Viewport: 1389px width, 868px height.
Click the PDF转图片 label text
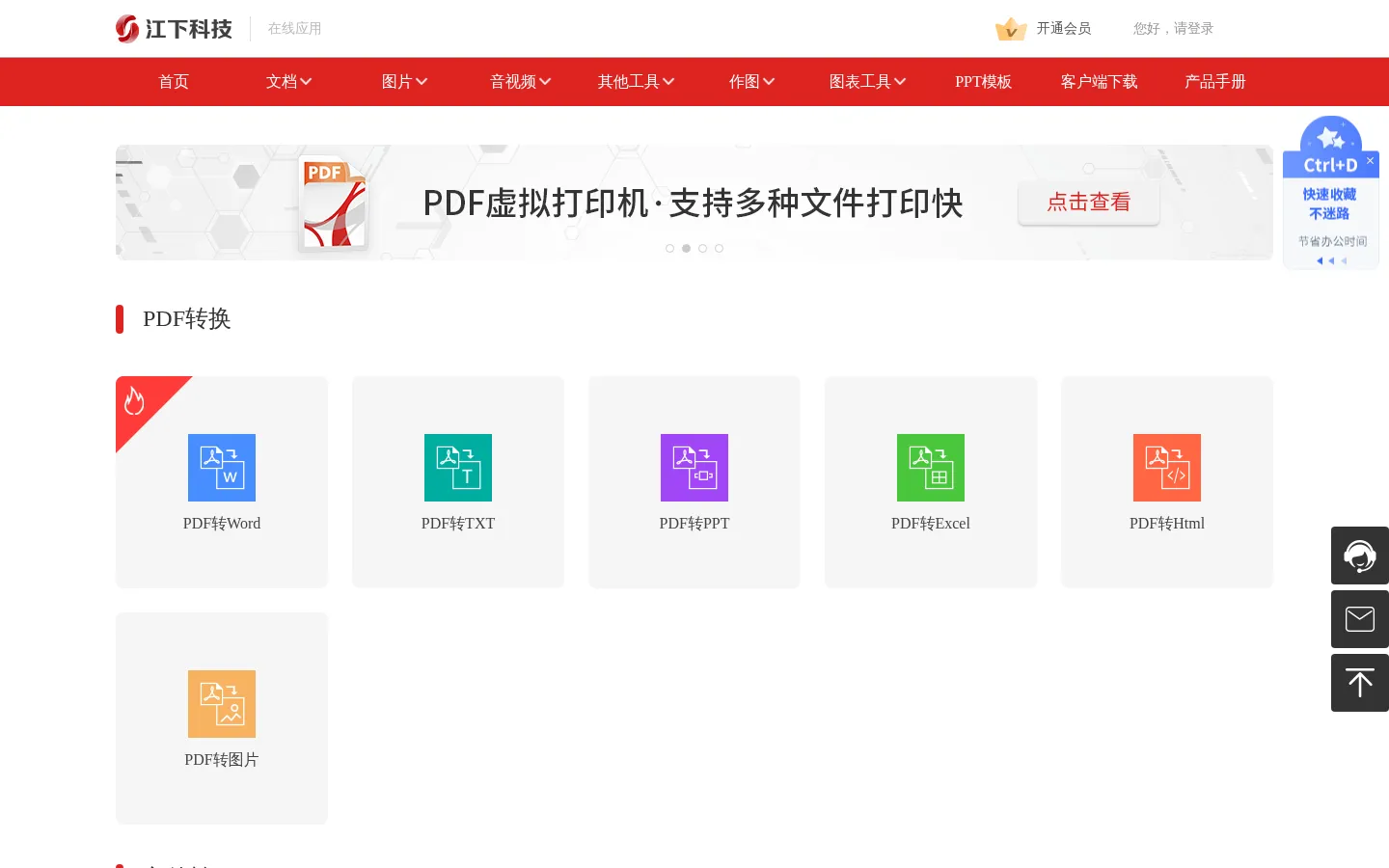pyautogui.click(x=222, y=760)
